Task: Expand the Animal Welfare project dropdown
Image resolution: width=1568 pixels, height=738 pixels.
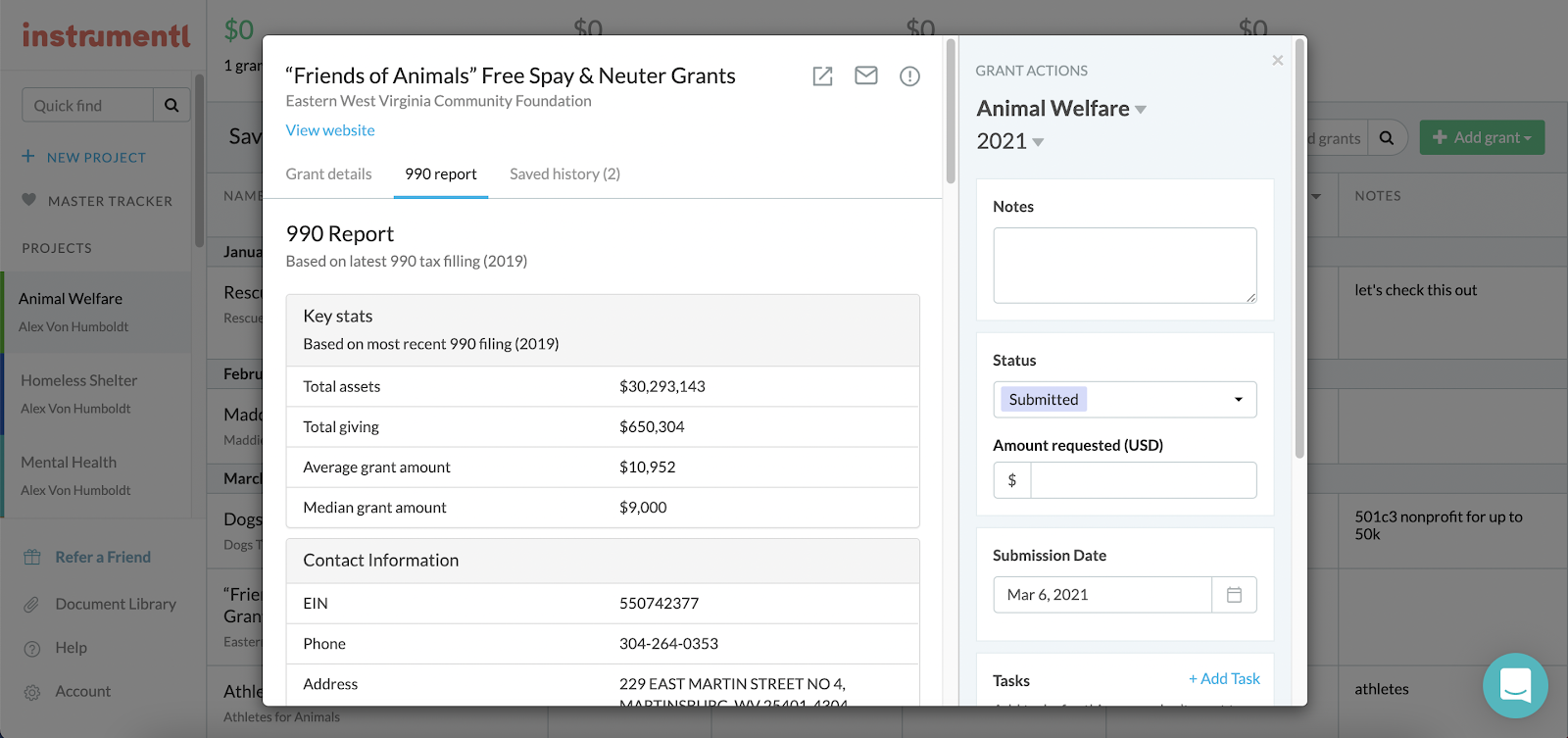Action: coord(1141,110)
